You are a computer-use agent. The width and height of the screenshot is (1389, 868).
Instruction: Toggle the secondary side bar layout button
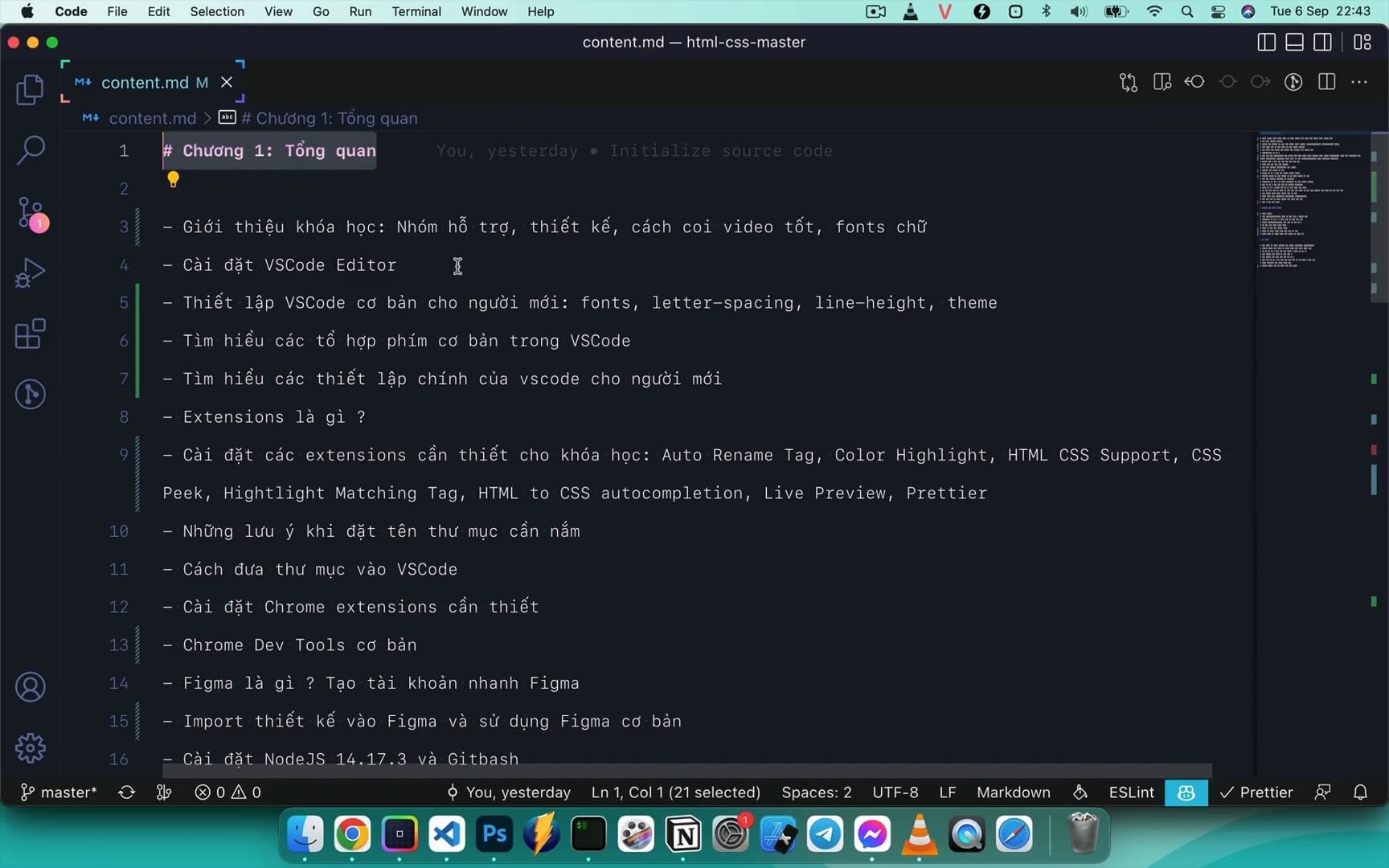tap(1322, 43)
